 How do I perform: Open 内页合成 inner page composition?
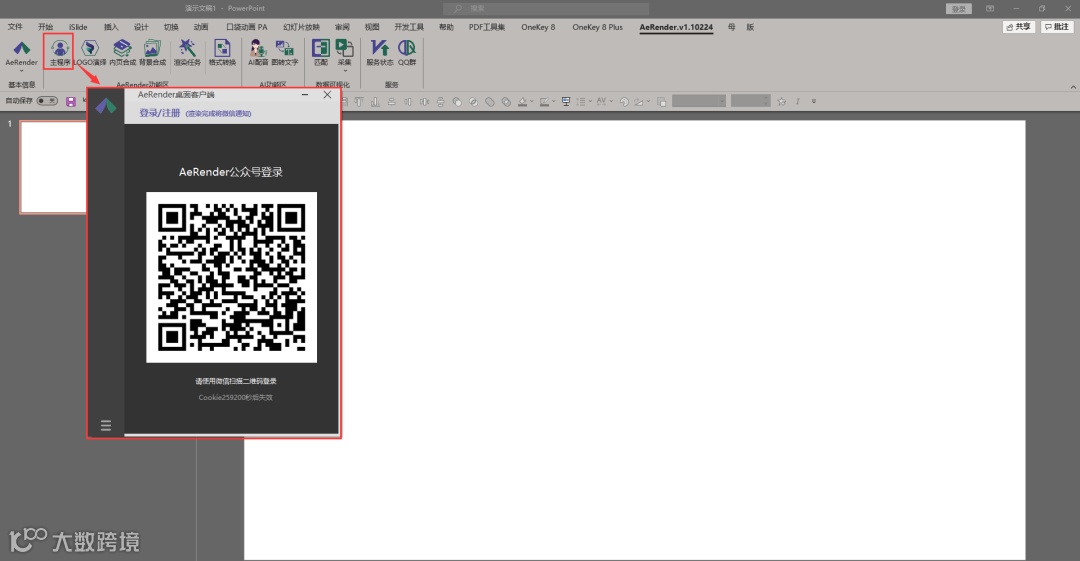[x=122, y=52]
